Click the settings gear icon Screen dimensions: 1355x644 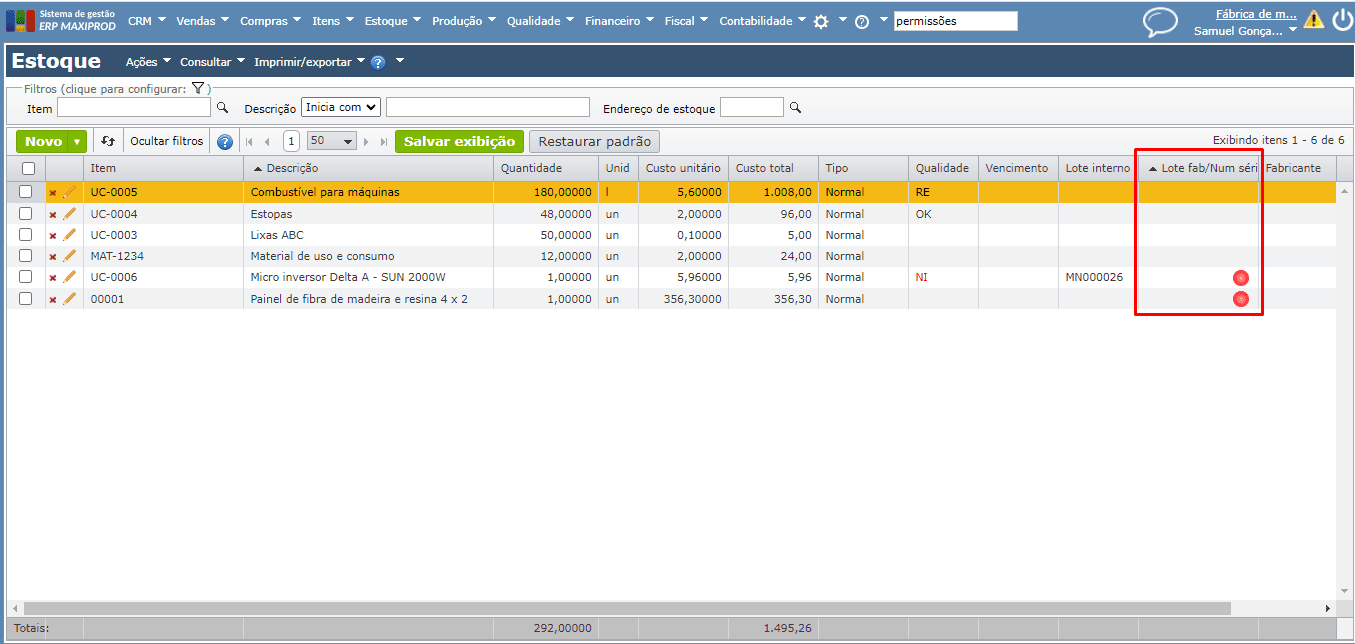(x=821, y=21)
